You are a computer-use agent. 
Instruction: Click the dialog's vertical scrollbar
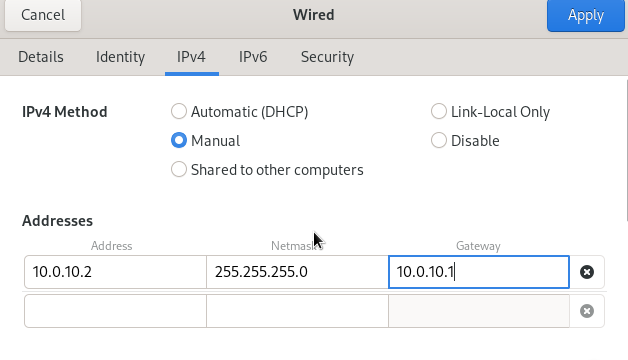pos(626,150)
